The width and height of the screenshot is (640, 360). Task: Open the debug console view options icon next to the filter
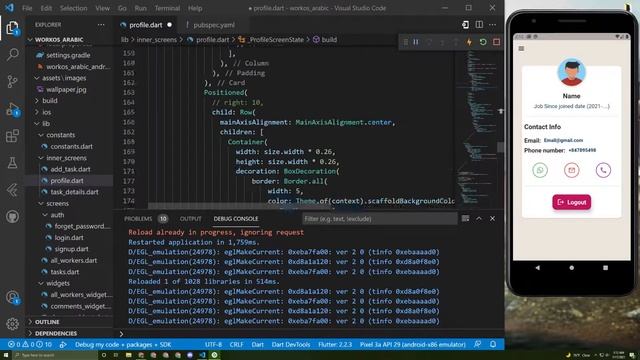(465, 219)
